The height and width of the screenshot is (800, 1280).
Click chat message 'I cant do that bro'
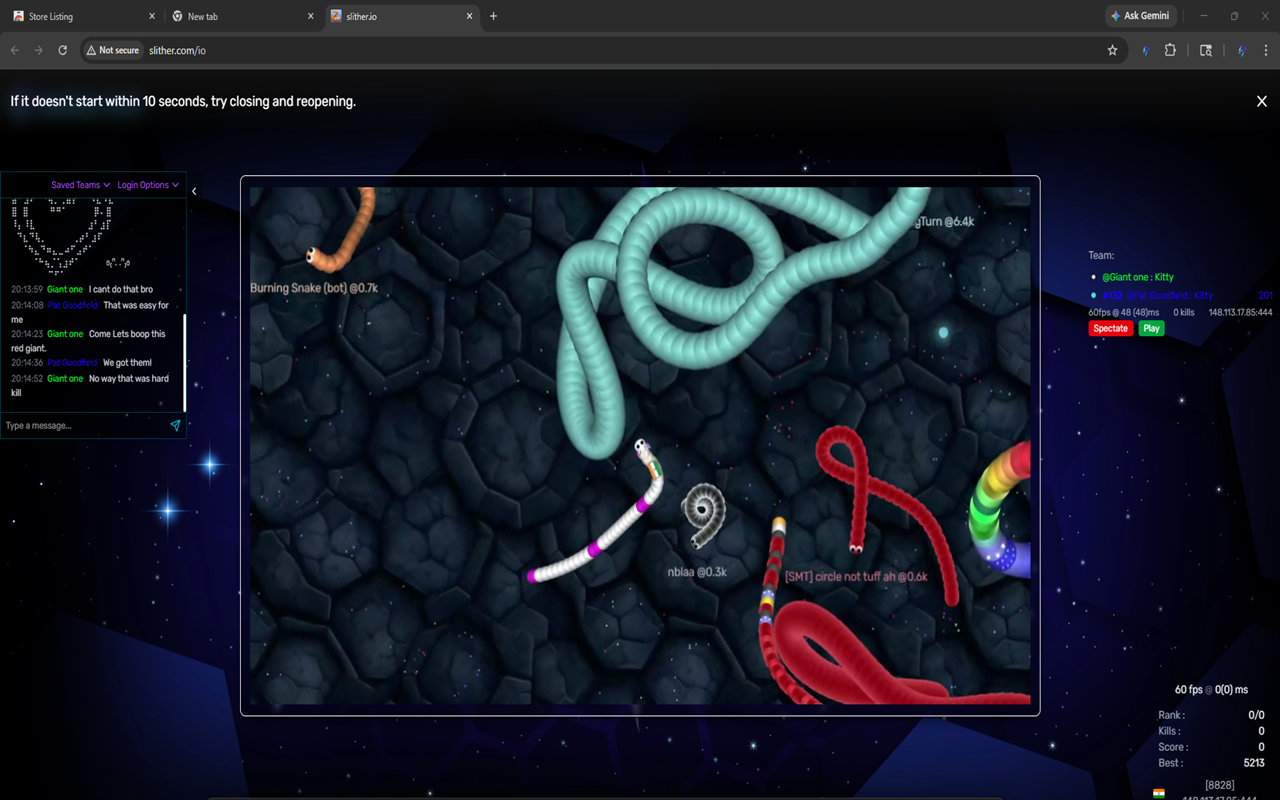121,289
